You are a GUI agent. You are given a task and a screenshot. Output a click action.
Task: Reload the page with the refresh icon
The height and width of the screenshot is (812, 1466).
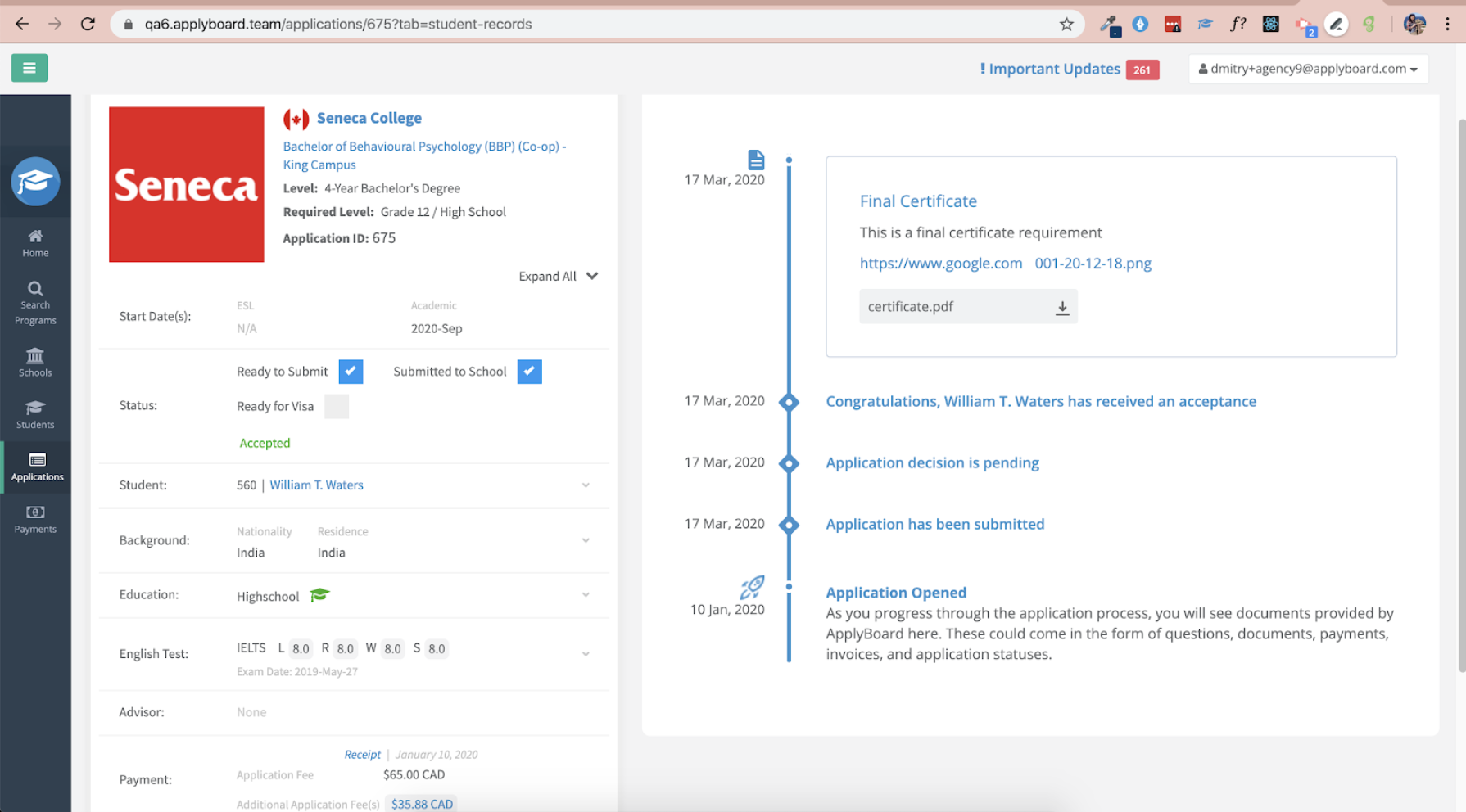pos(88,24)
